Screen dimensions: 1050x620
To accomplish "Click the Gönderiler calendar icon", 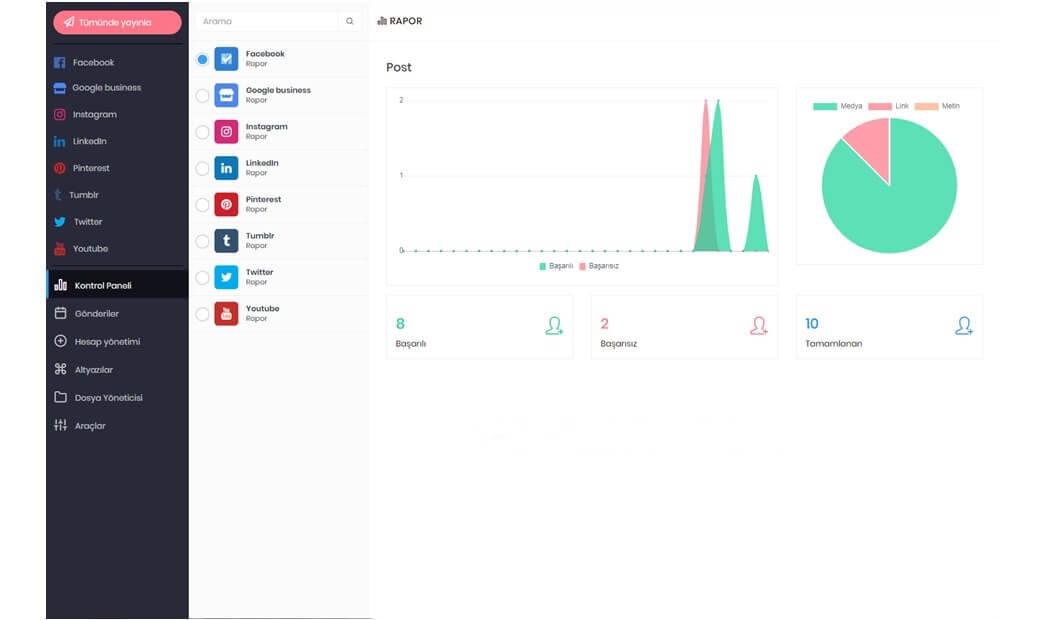I will click(x=60, y=313).
